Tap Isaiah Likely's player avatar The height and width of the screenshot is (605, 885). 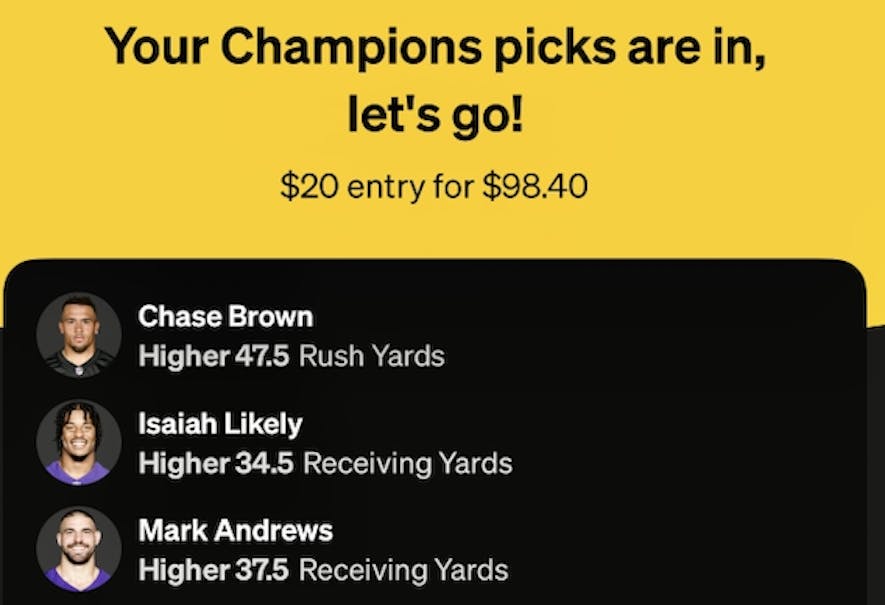click(x=79, y=443)
